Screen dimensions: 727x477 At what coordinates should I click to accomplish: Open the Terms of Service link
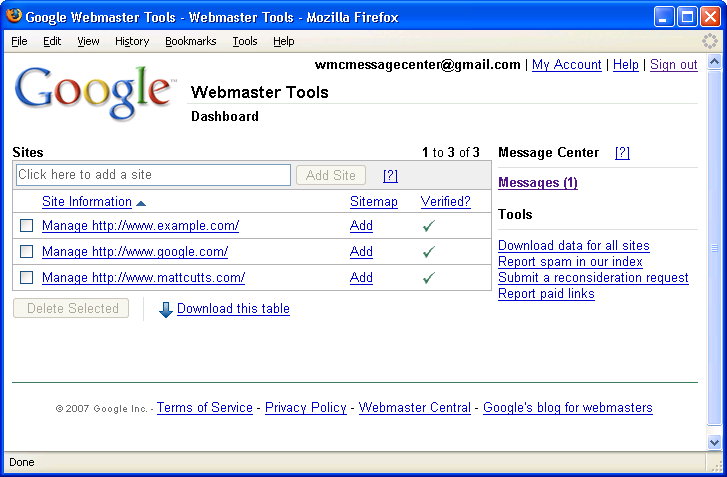tap(204, 407)
